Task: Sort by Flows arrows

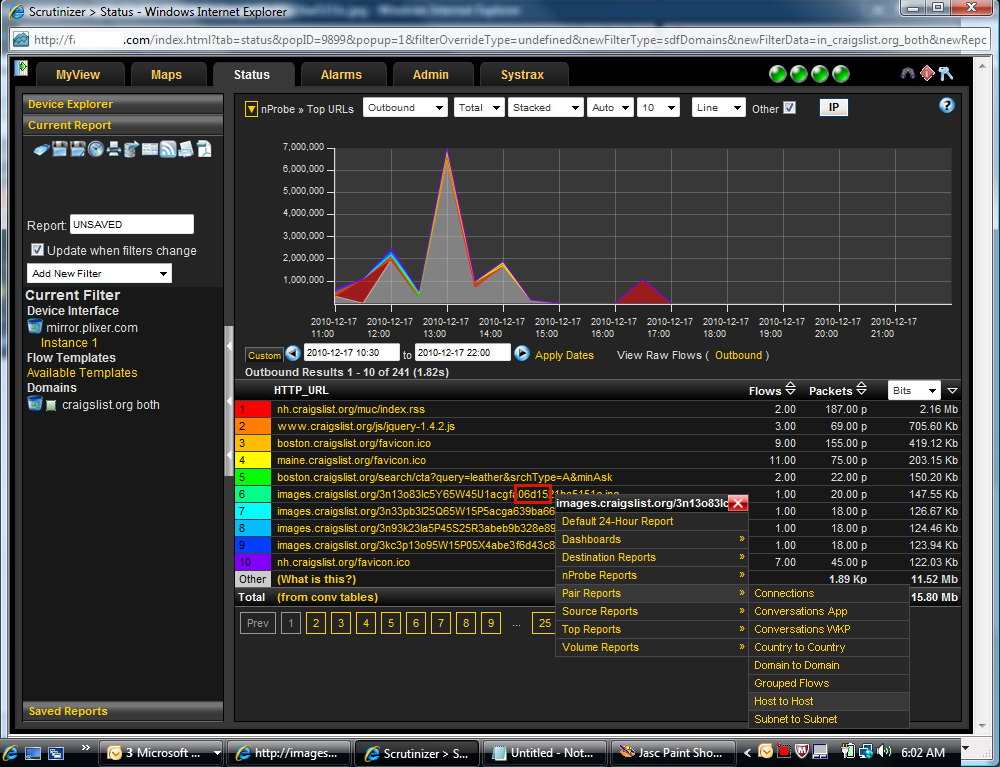Action: tap(790, 388)
